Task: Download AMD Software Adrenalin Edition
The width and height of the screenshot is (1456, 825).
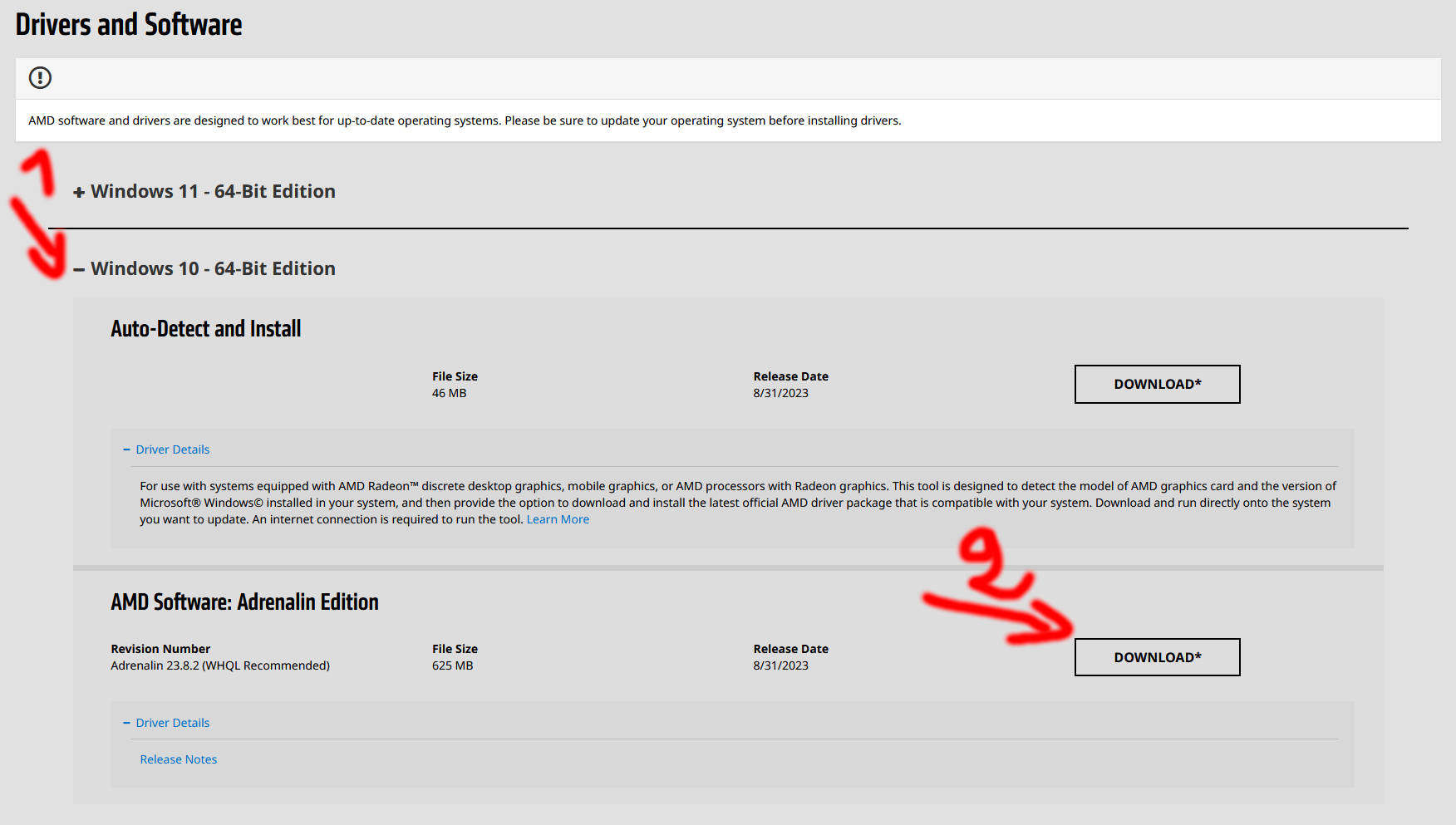Action: click(1157, 656)
